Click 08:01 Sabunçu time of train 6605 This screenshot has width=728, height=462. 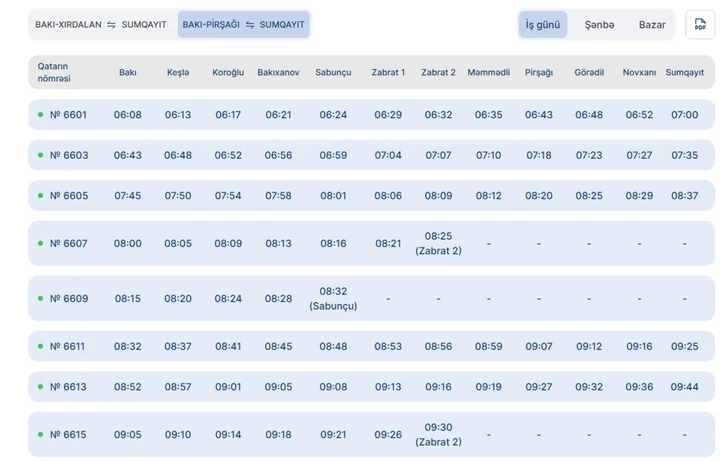pos(333,195)
